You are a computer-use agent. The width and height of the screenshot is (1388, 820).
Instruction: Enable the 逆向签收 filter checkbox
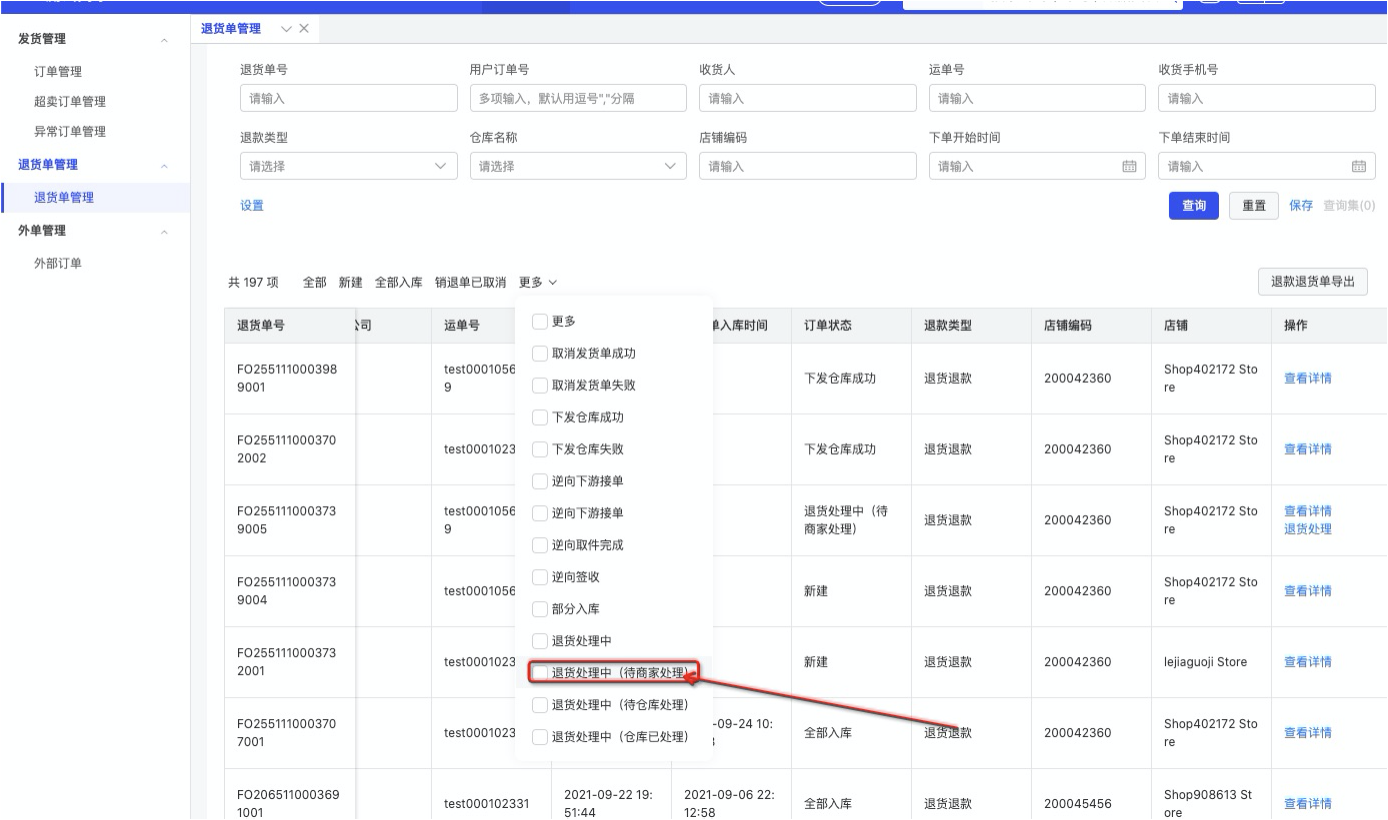(x=540, y=577)
